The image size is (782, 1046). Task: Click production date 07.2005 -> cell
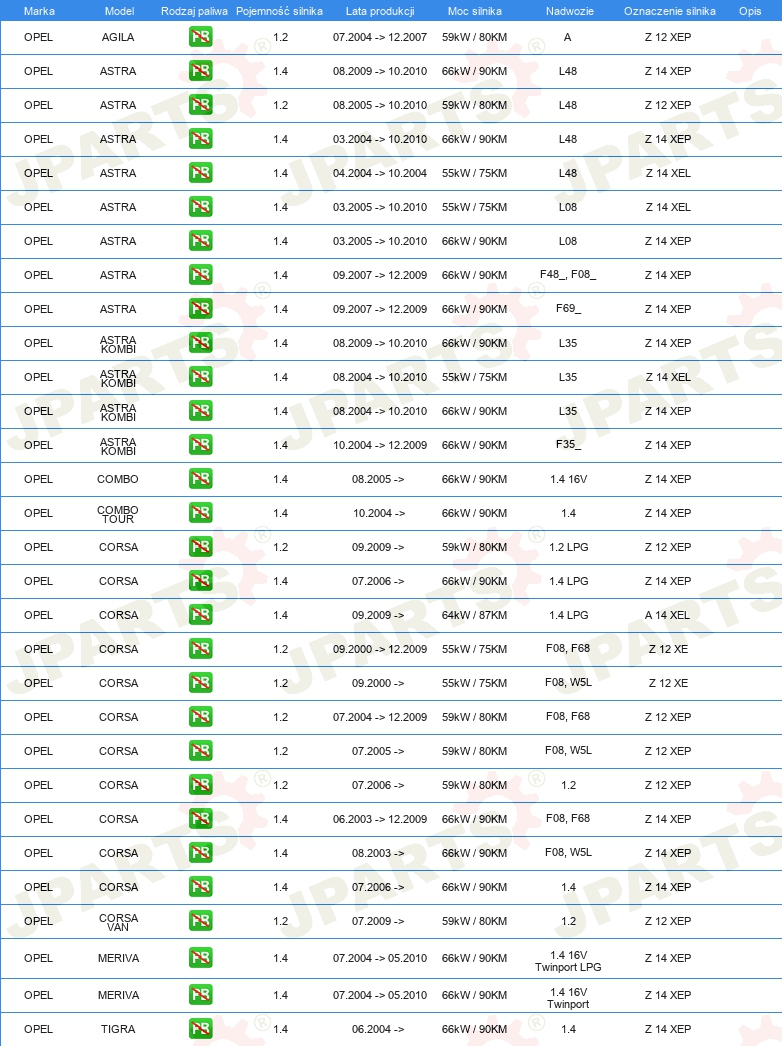[378, 751]
